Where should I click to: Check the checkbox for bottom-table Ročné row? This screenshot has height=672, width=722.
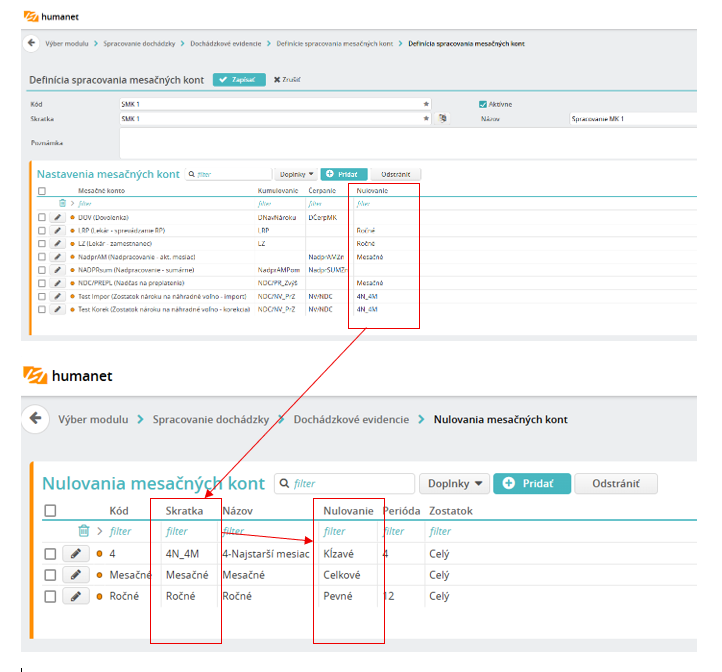(x=50, y=596)
